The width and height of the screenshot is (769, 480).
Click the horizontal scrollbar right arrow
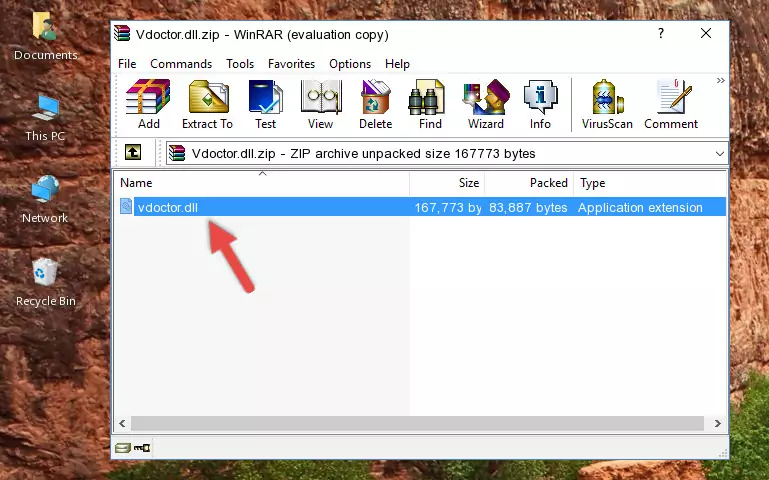click(718, 423)
